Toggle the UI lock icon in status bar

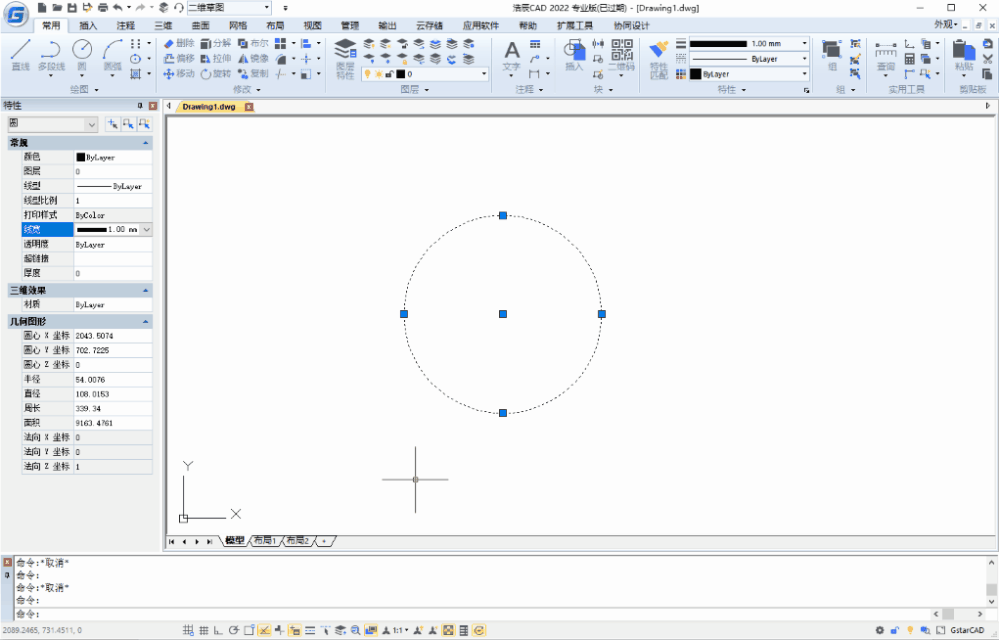pyautogui.click(x=895, y=630)
